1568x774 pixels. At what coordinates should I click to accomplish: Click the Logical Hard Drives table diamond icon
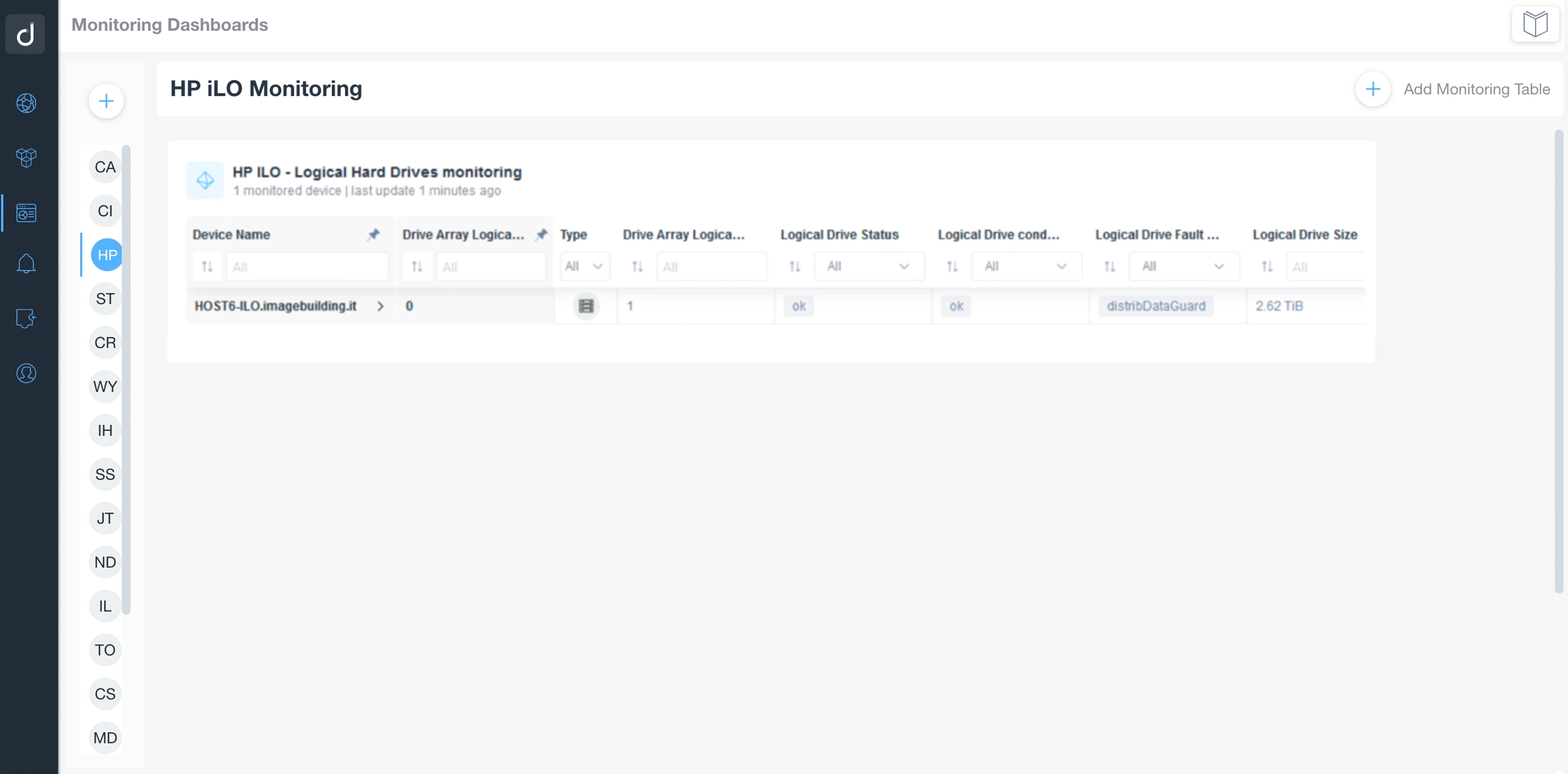pos(205,180)
